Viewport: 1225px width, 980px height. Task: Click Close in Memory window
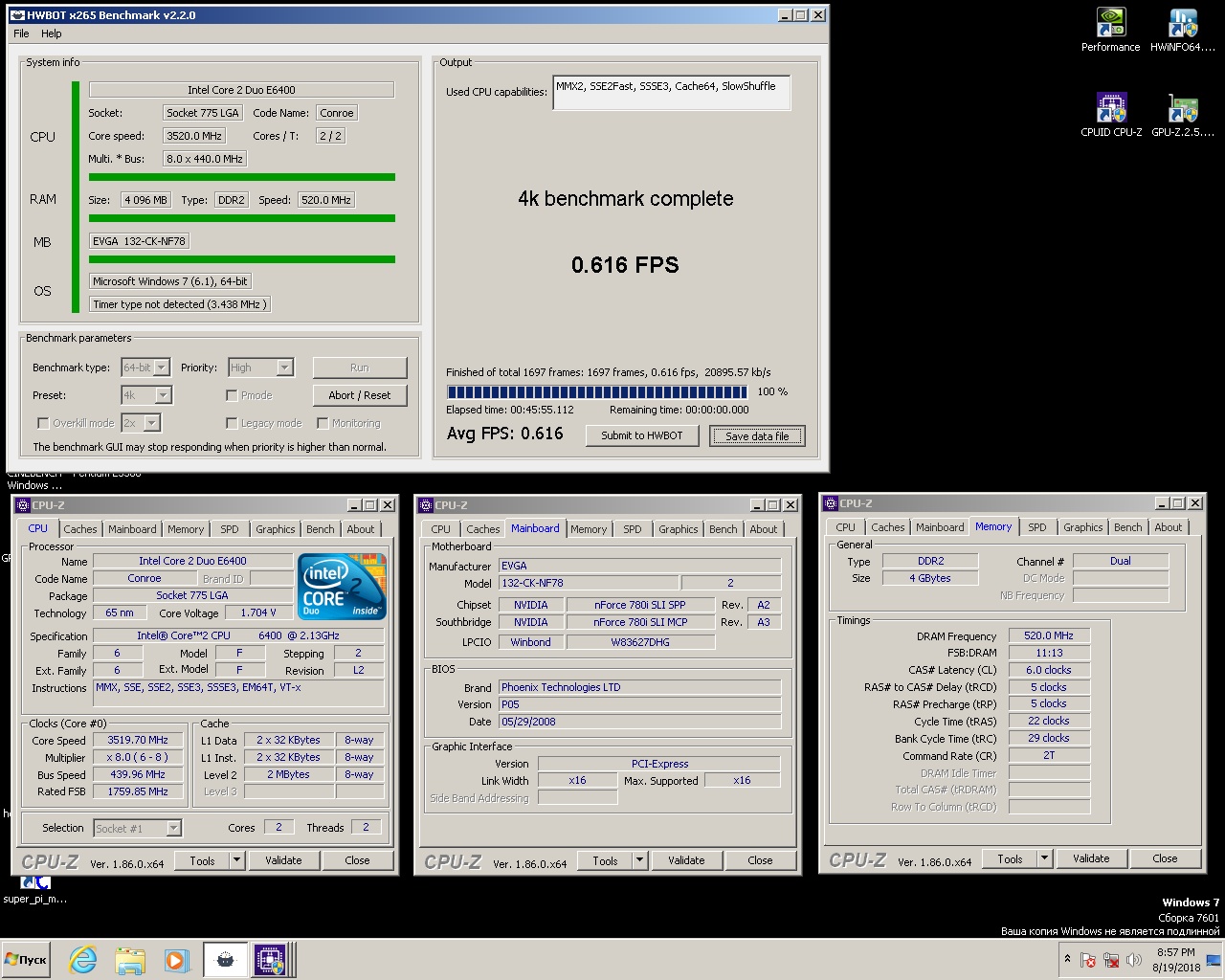(x=1165, y=858)
